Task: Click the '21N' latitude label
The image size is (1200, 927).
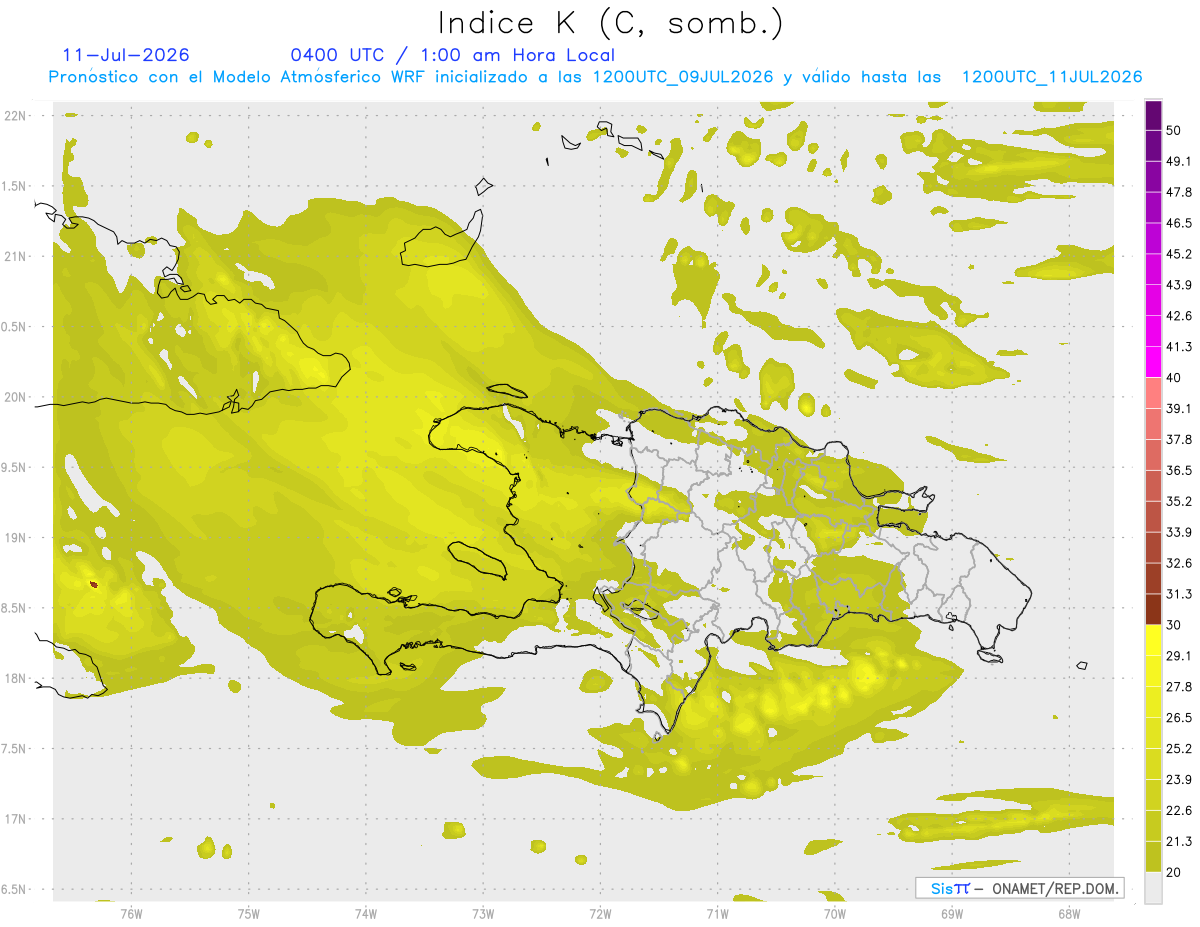Action: (x=15, y=257)
